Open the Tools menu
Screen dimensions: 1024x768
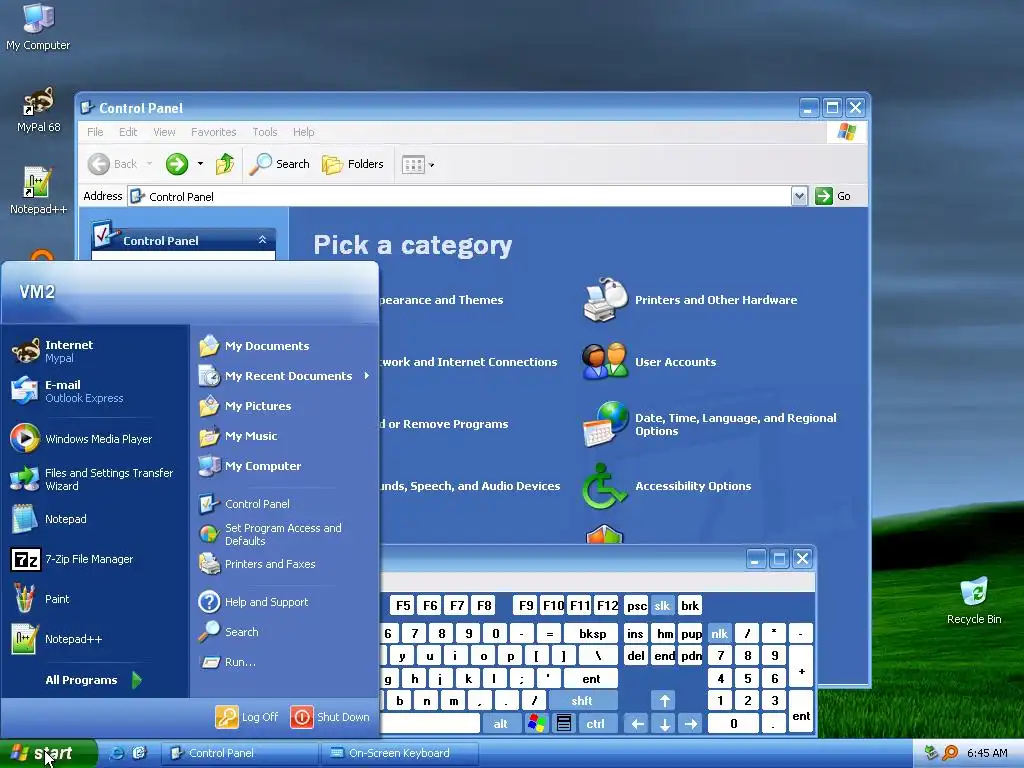pyautogui.click(x=264, y=132)
